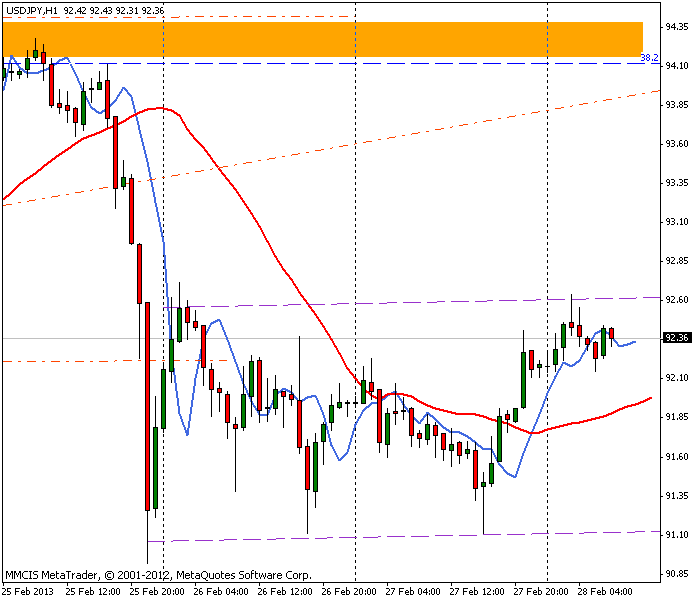Click the 92.10 price axis label
The width and height of the screenshot is (700, 600).
click(676, 378)
